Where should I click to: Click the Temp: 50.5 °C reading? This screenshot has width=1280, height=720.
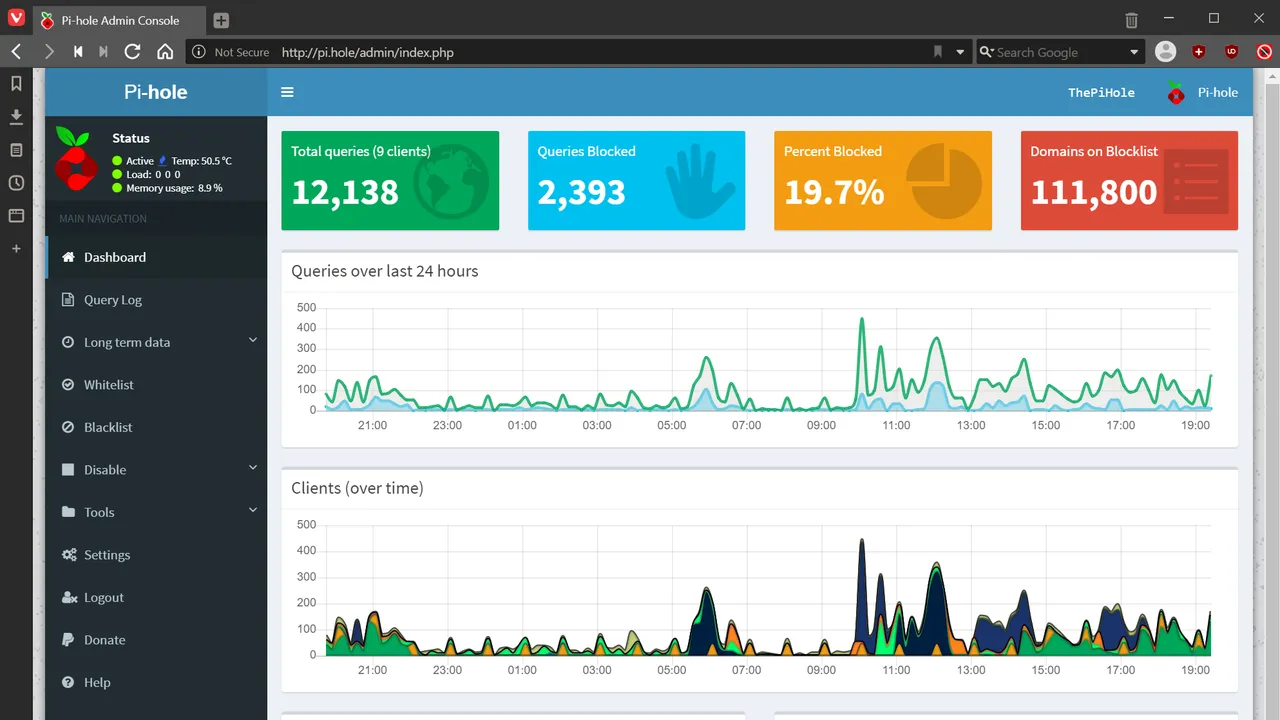pos(201,161)
